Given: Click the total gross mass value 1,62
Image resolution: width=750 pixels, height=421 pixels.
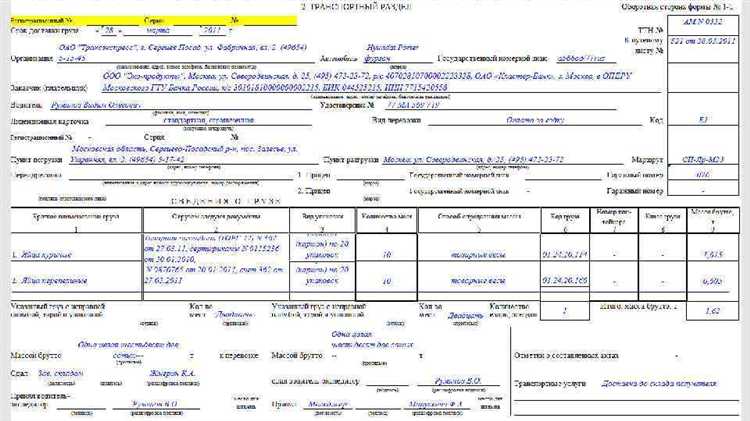Looking at the screenshot, I should pyautogui.click(x=712, y=312).
